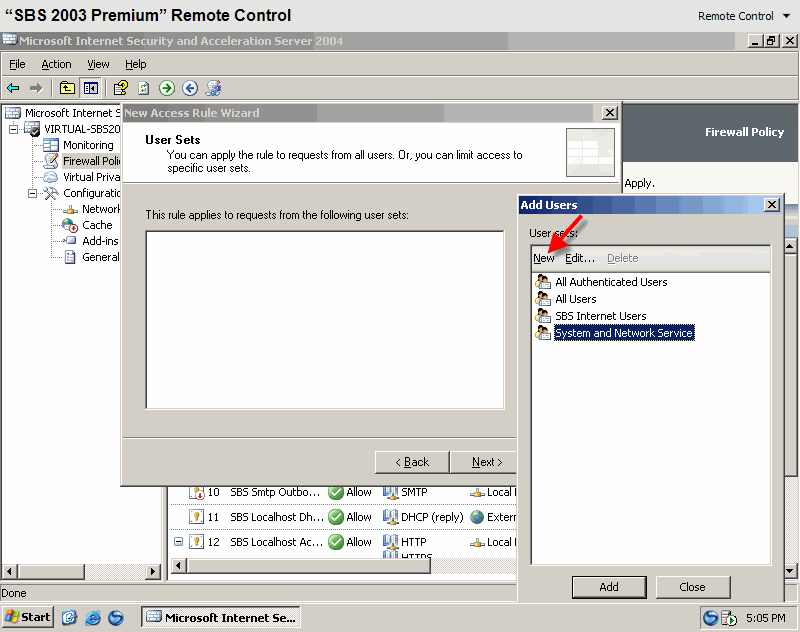The width and height of the screenshot is (800, 632).
Task: Click inside the empty user sets list box
Action: [x=324, y=320]
